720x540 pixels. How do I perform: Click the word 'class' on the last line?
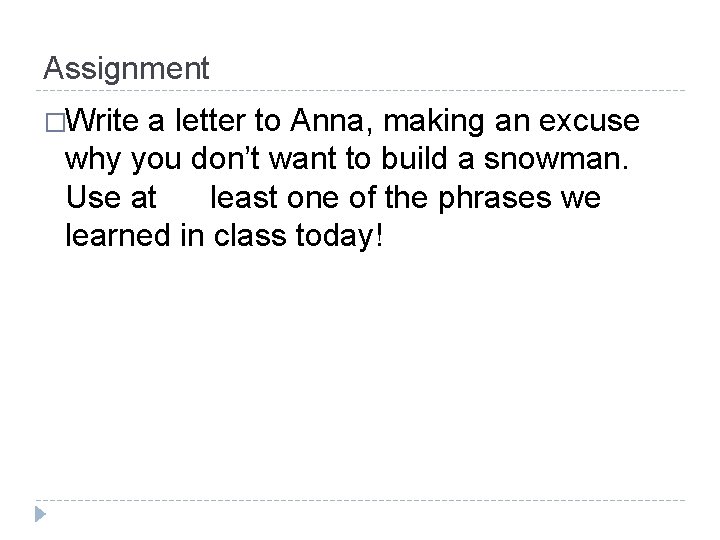tap(263, 237)
